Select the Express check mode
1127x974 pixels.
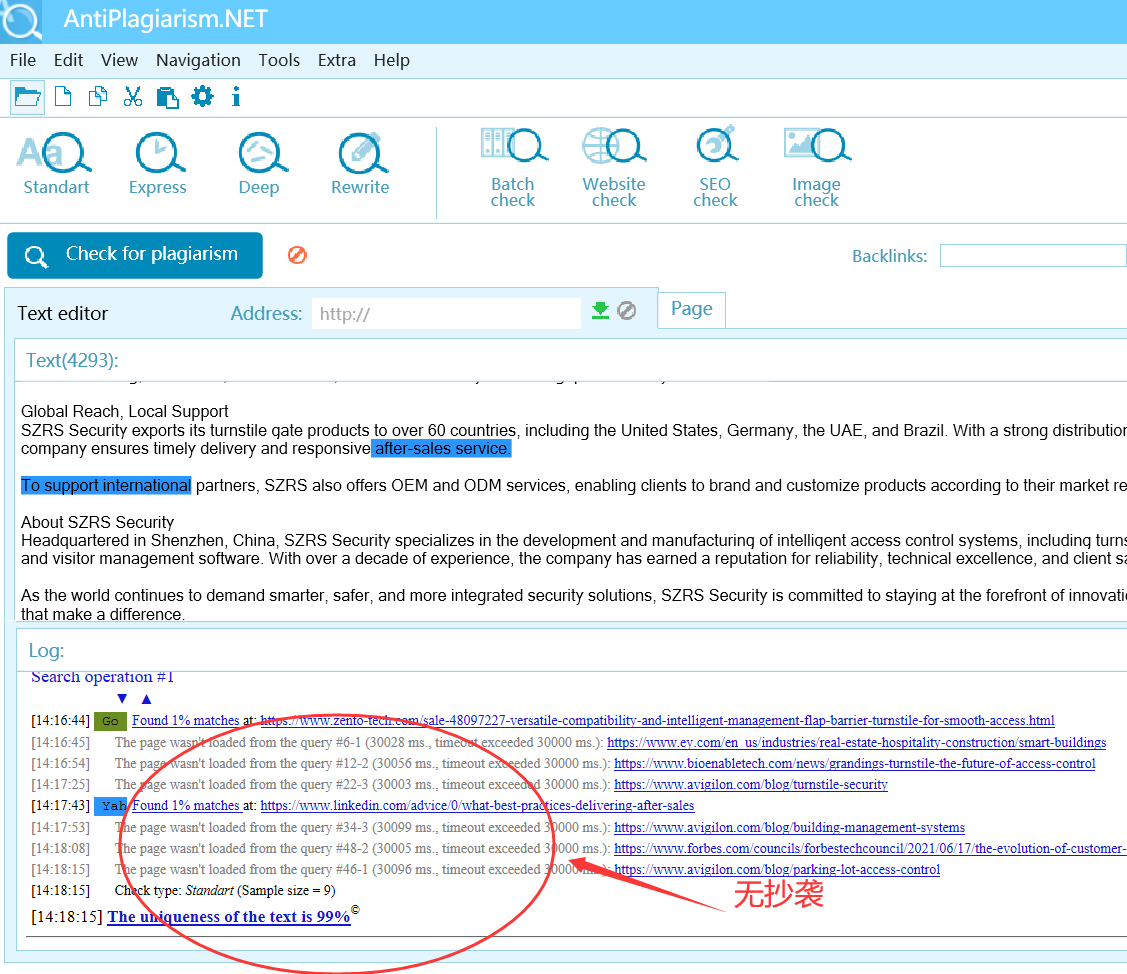point(158,165)
